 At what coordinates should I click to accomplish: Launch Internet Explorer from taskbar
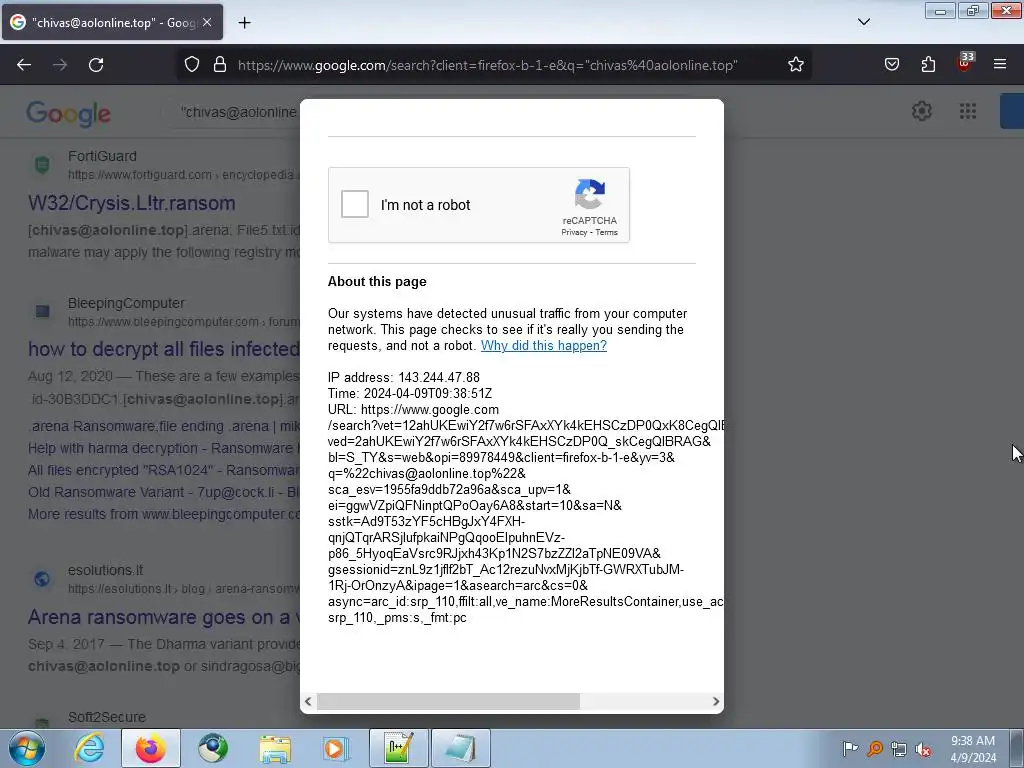point(89,748)
